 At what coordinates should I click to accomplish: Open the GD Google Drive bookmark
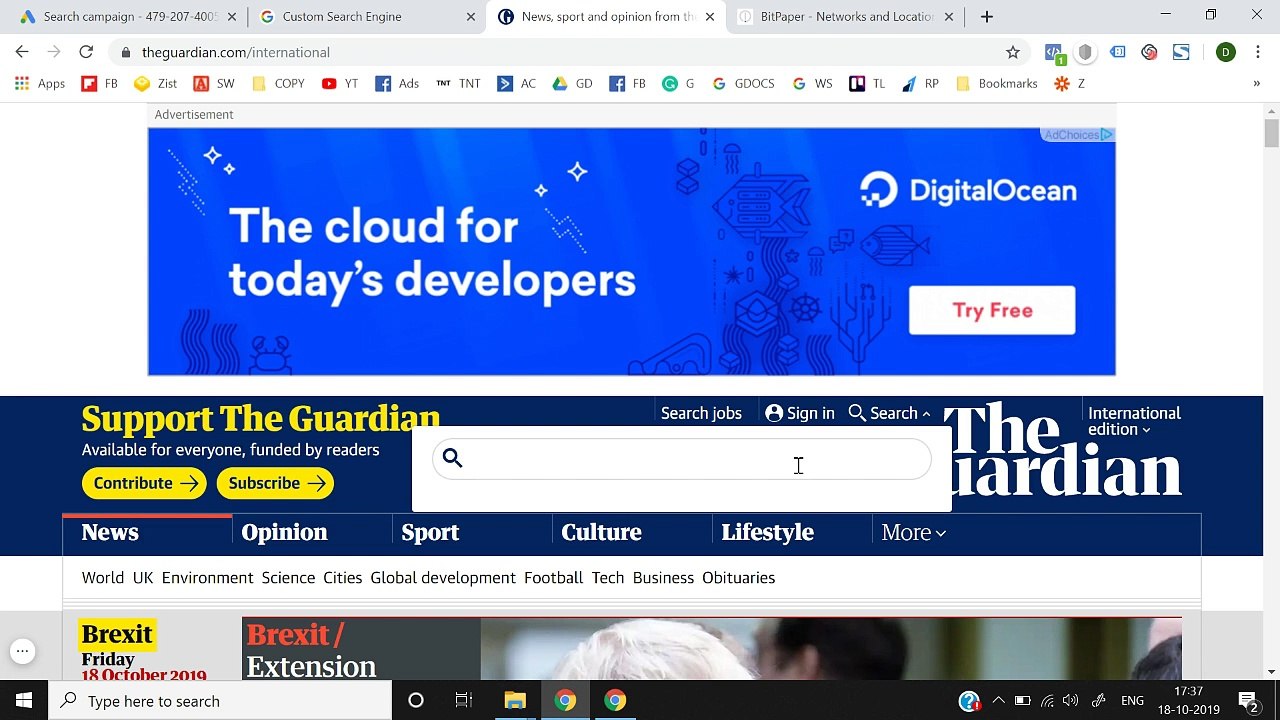(x=572, y=84)
